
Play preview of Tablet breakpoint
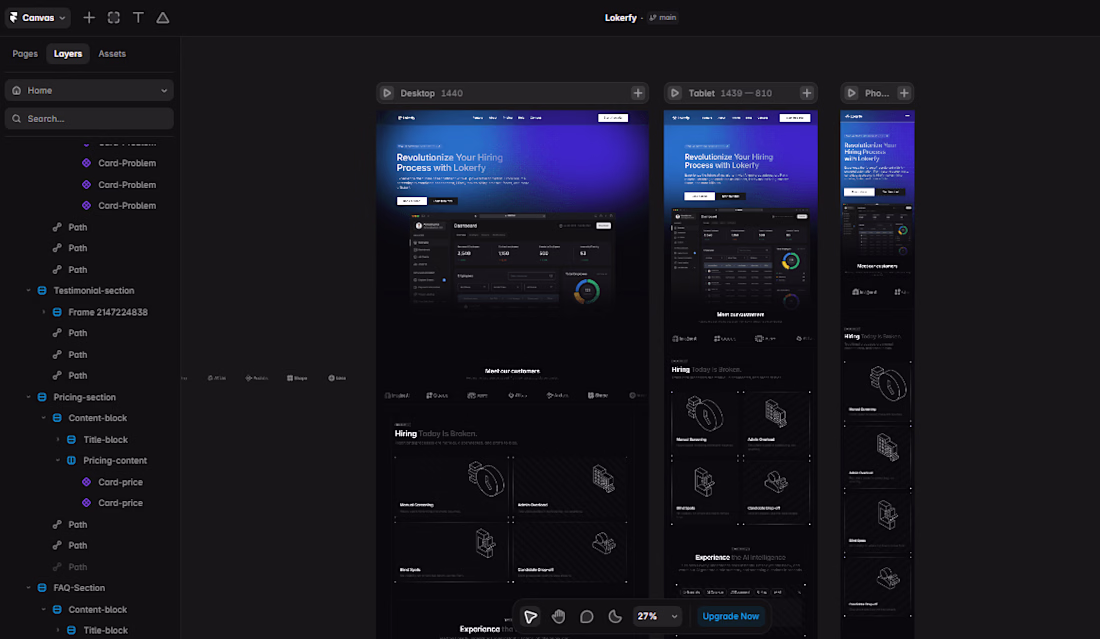tap(675, 93)
